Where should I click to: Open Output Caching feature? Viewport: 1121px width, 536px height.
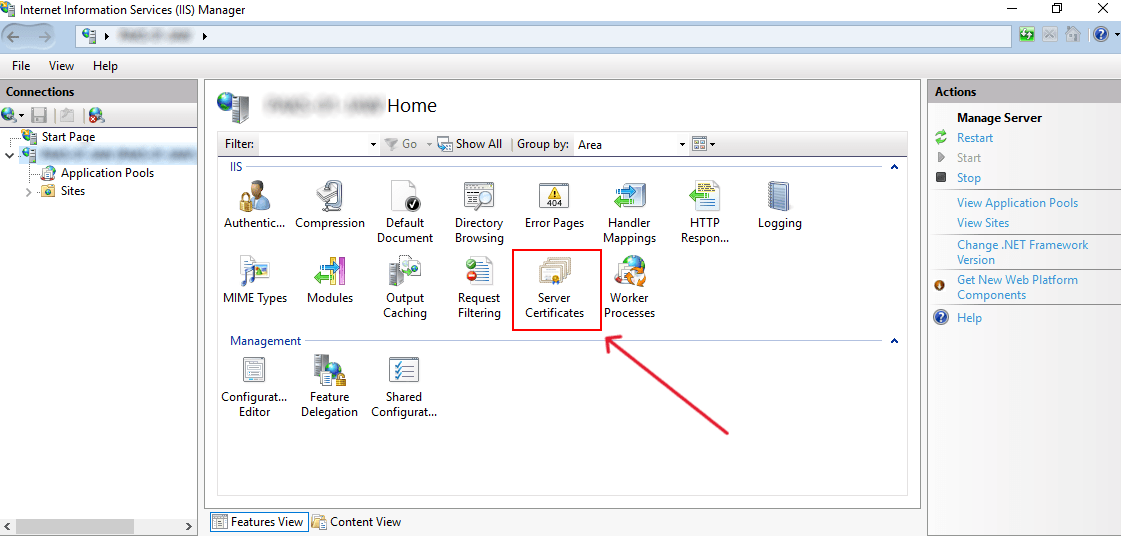click(405, 287)
